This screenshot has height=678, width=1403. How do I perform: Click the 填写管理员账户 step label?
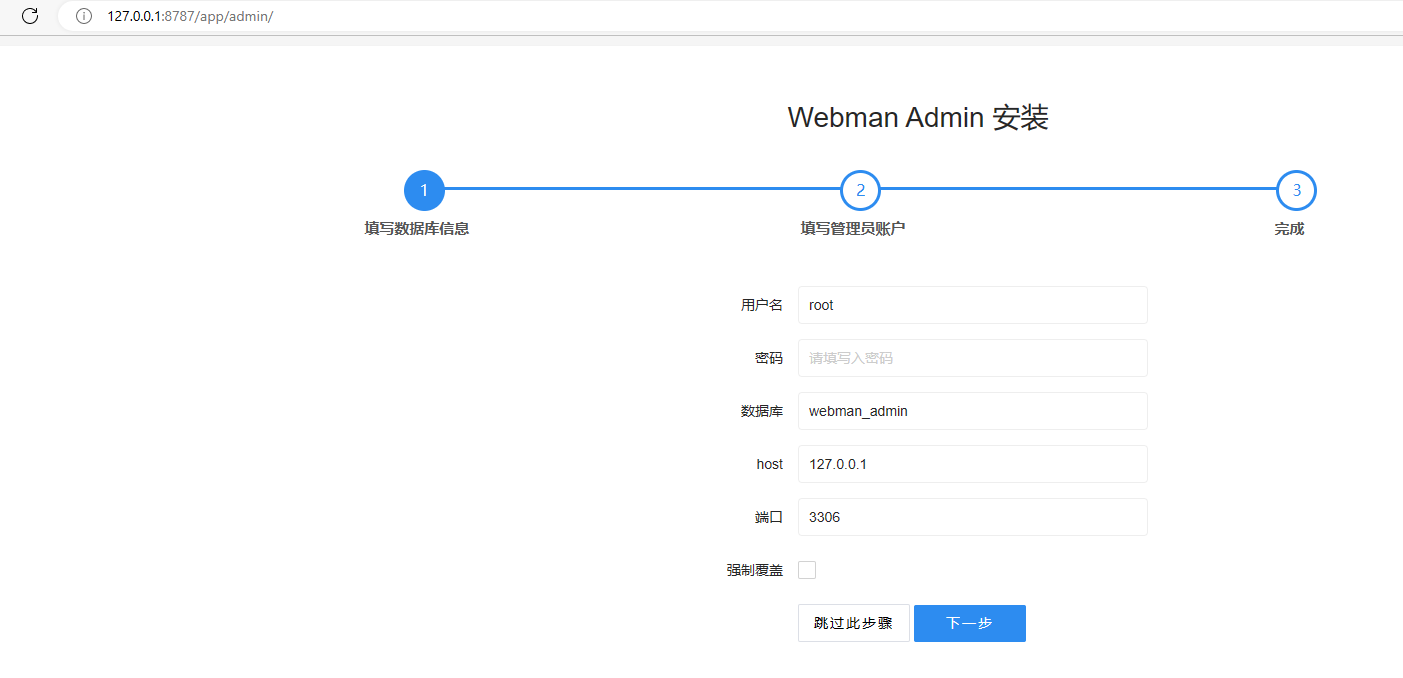(x=853, y=229)
